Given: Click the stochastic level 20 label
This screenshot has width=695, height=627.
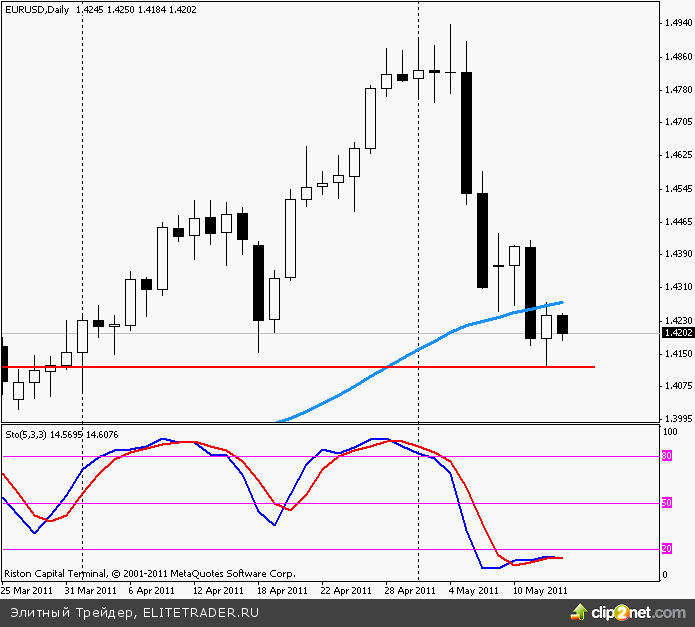Looking at the screenshot, I should [x=666, y=549].
